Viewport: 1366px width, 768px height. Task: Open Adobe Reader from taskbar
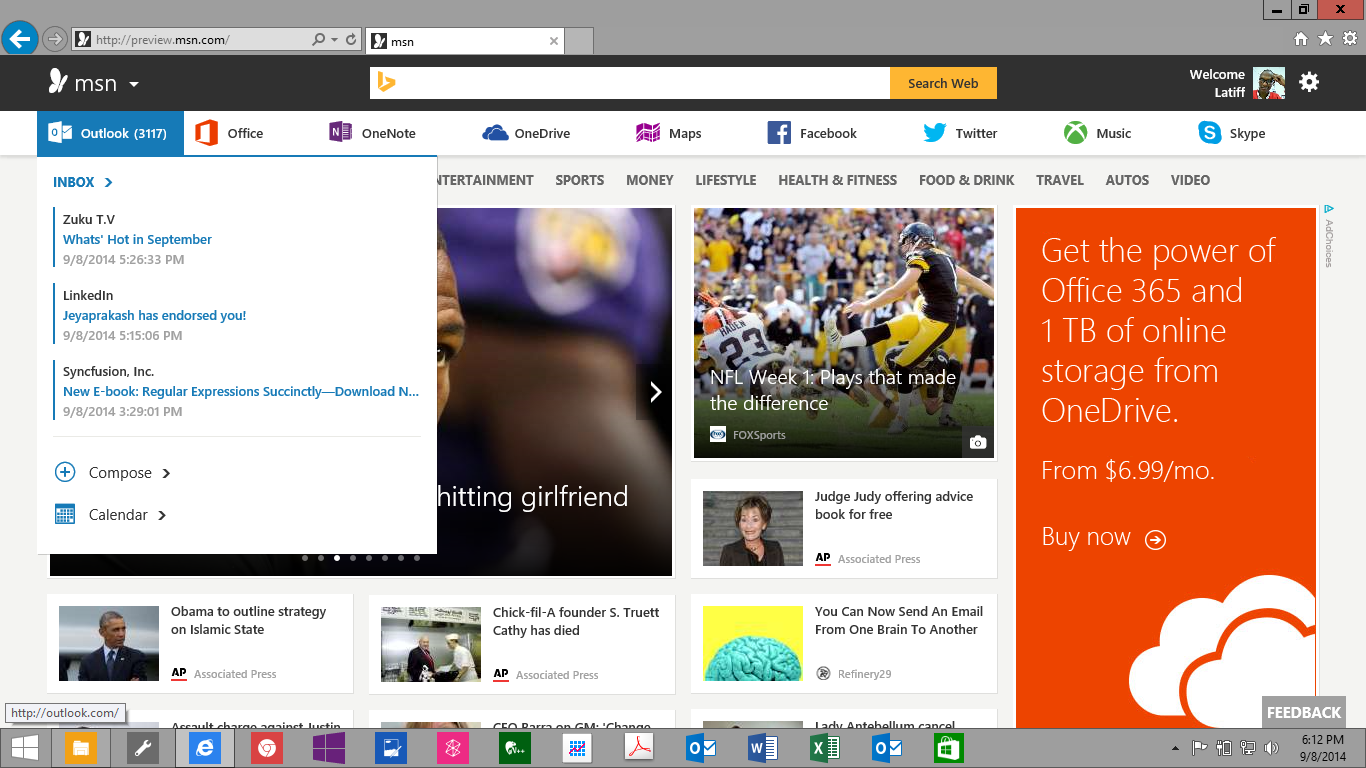pyautogui.click(x=638, y=748)
